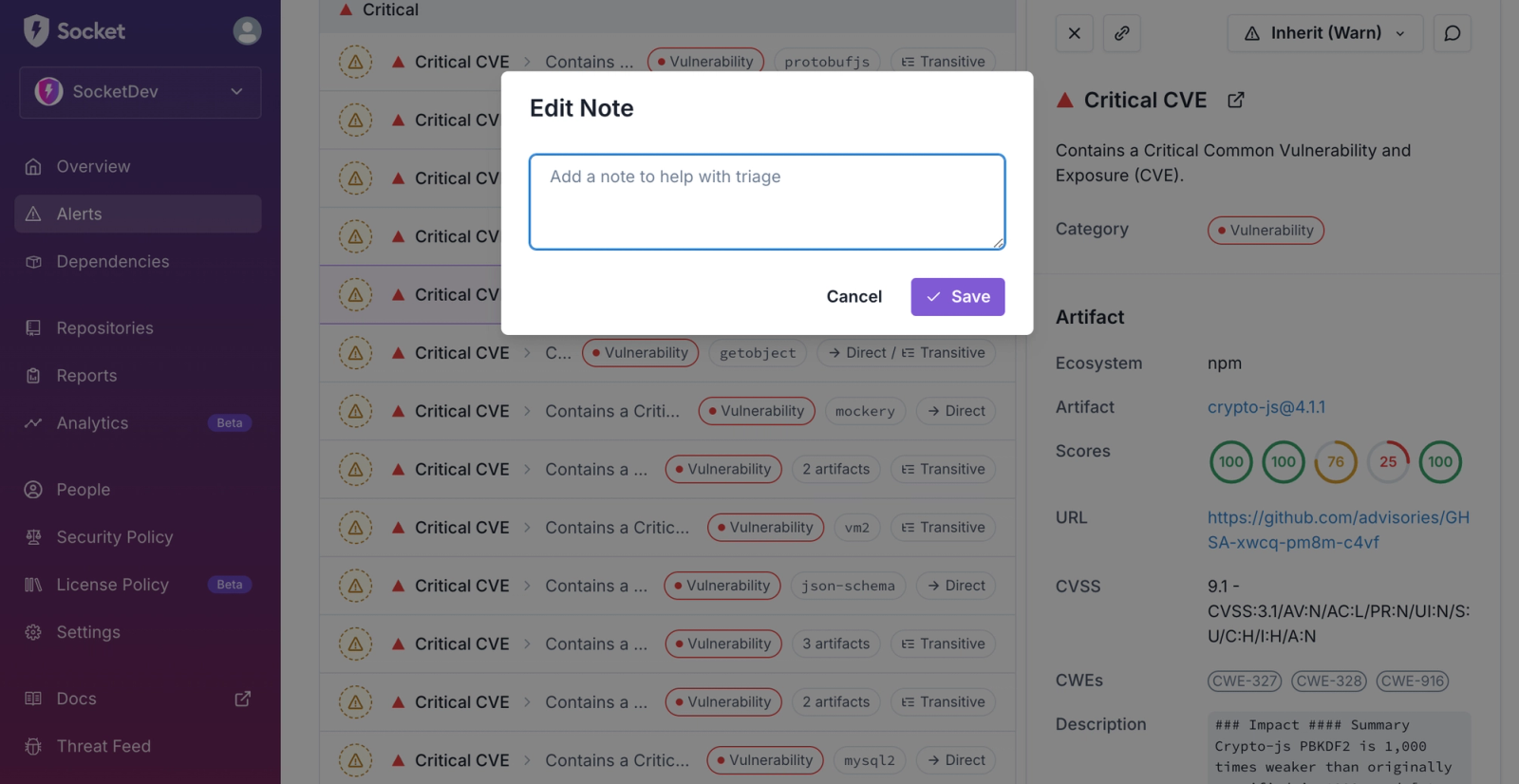Click warning status icon on mockery alert row
The height and width of the screenshot is (784, 1519).
355,411
